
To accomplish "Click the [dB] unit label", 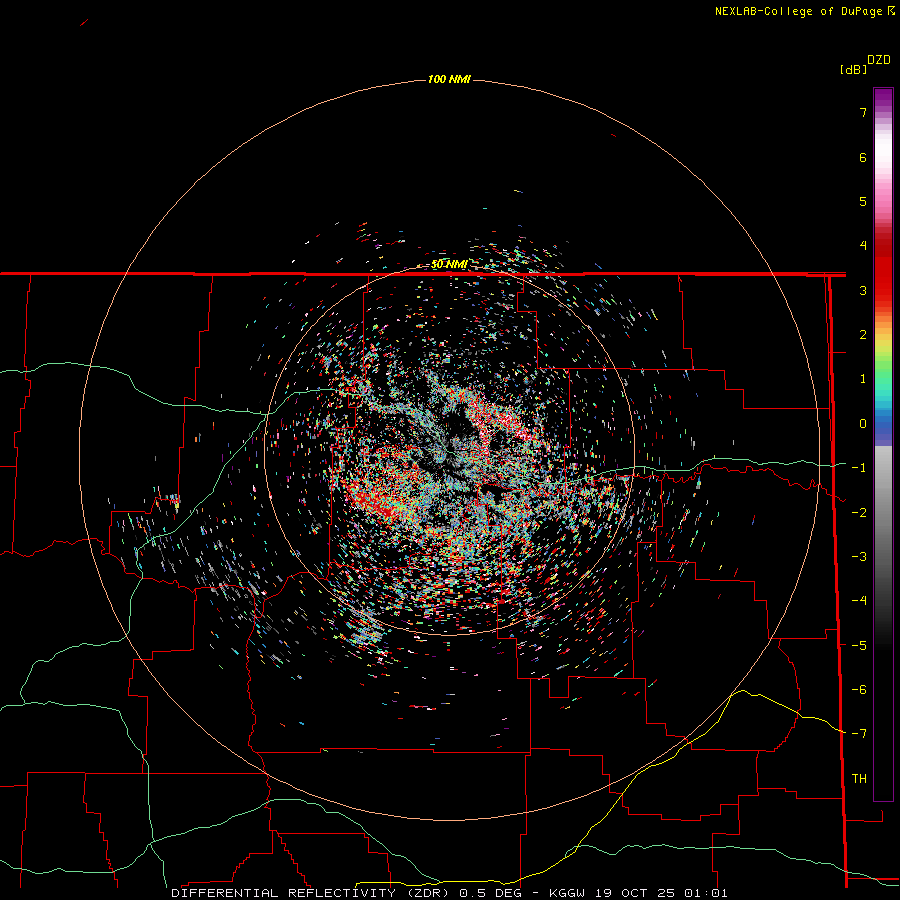I will click(x=853, y=69).
